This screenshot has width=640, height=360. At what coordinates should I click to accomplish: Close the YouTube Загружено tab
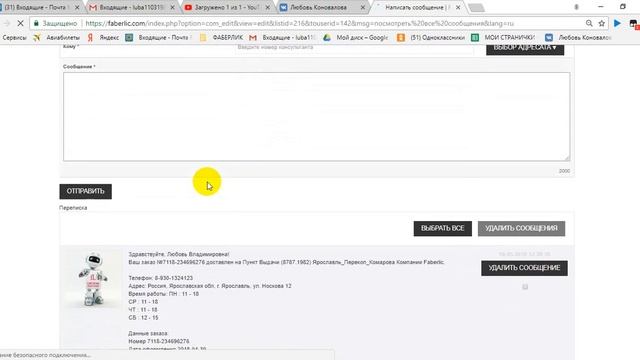click(x=268, y=7)
